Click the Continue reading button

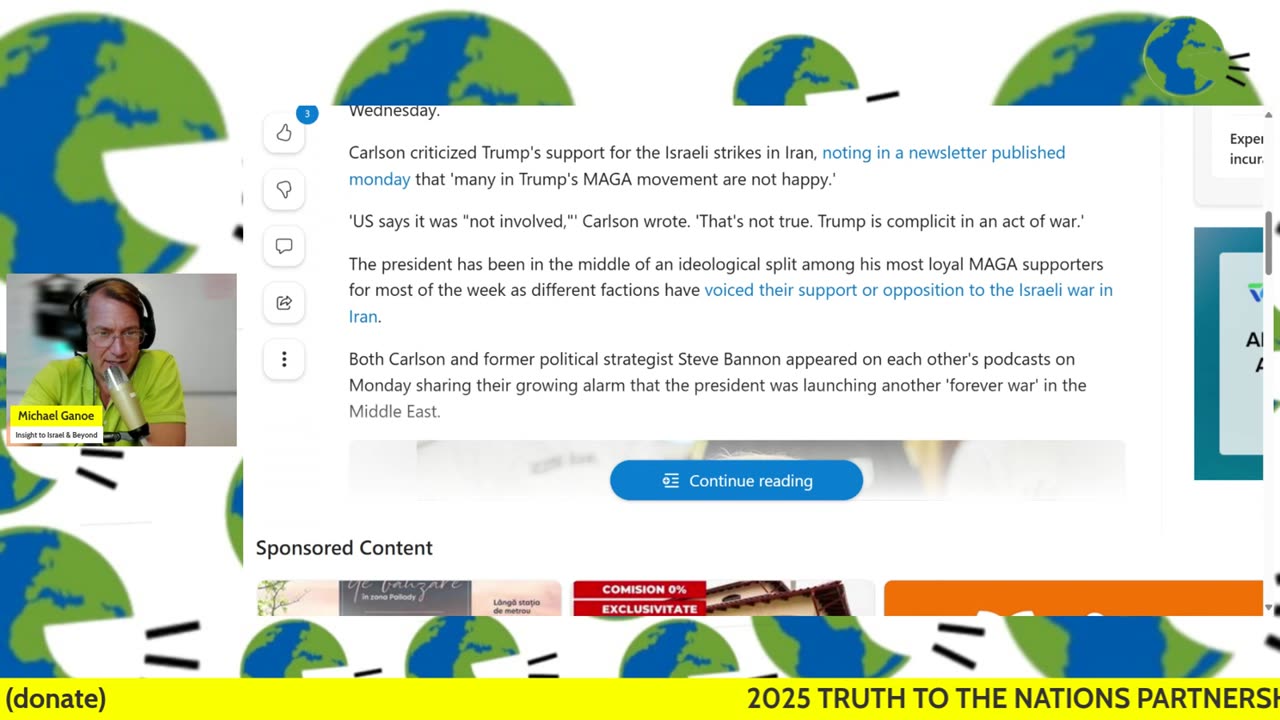(736, 481)
